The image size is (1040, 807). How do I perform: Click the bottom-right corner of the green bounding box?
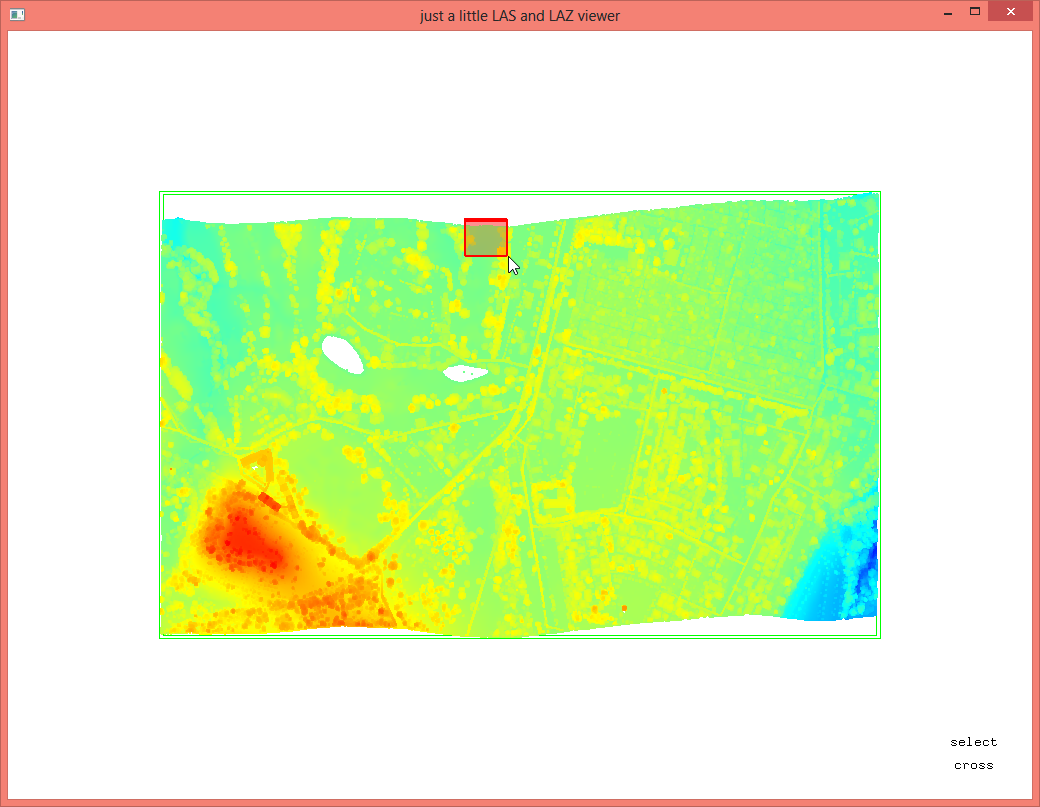click(879, 637)
